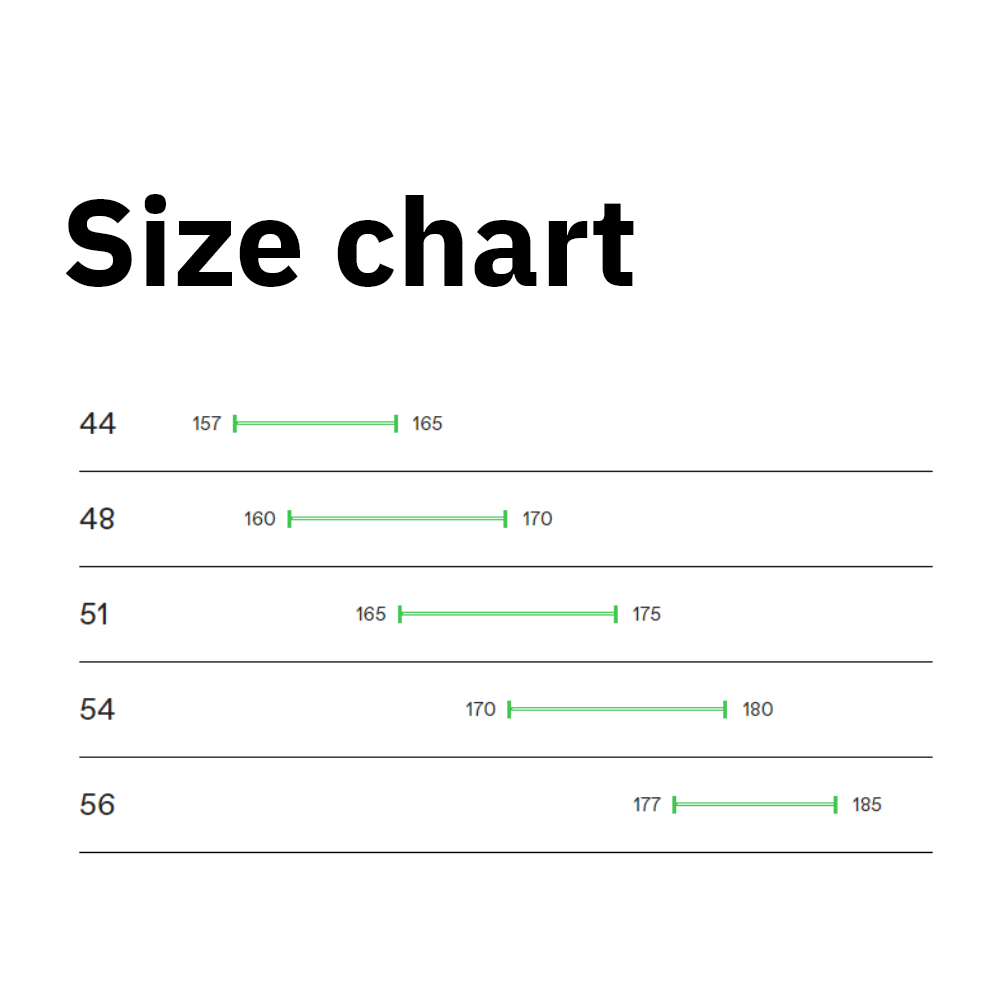Select the 175 maximum height value

[x=646, y=614]
